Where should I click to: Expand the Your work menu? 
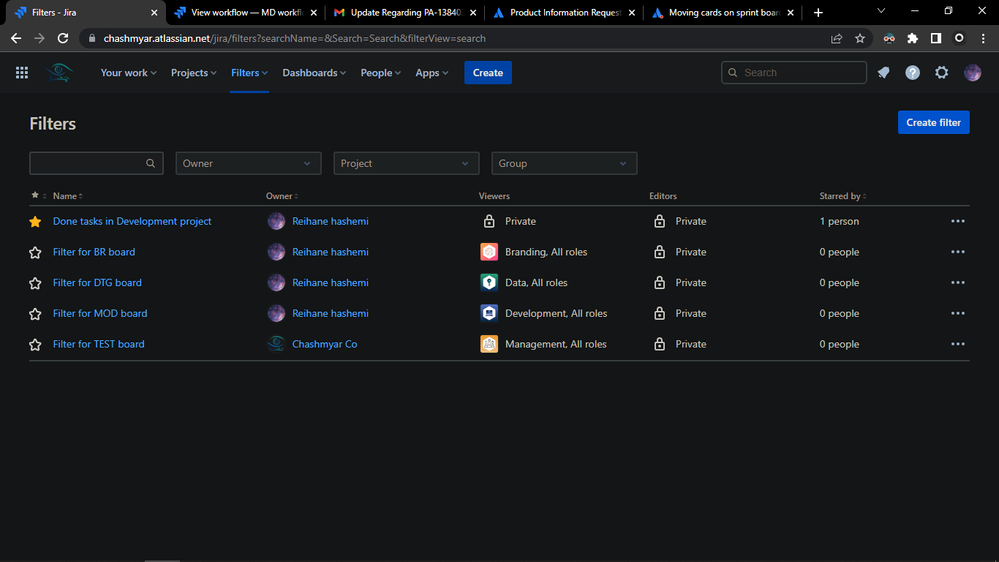128,73
